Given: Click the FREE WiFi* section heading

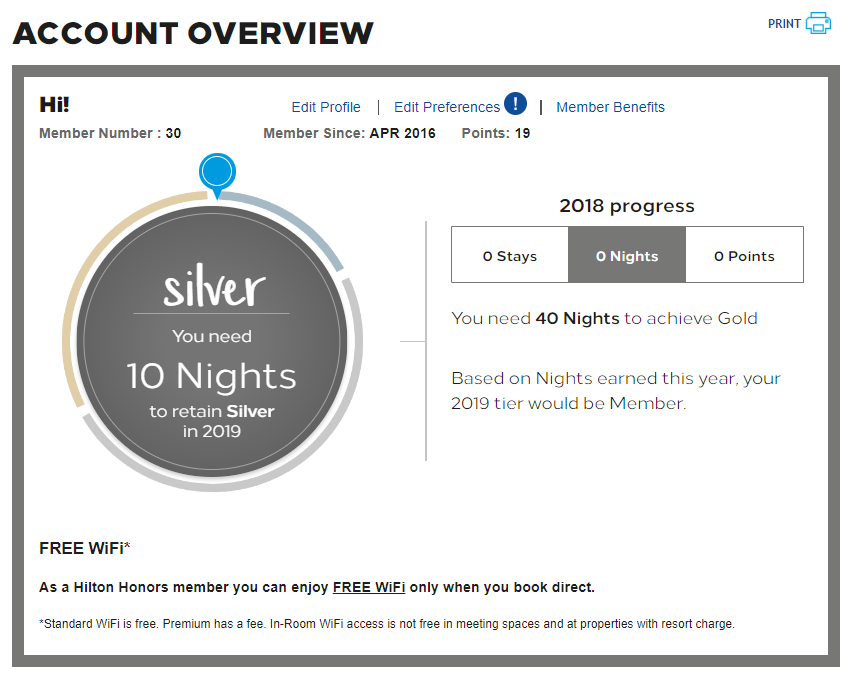Looking at the screenshot, I should [x=84, y=548].
